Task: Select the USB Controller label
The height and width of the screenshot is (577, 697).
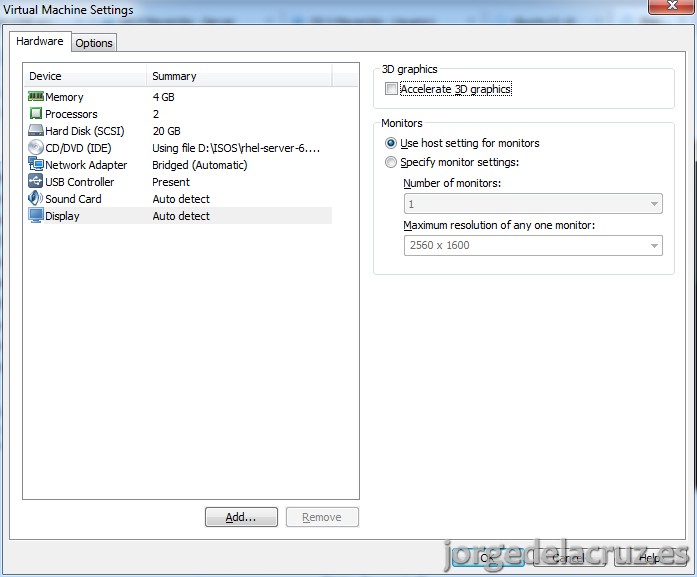Action: tap(80, 182)
